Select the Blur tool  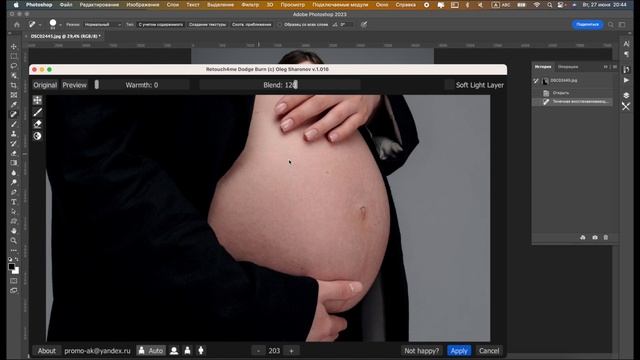click(x=14, y=173)
